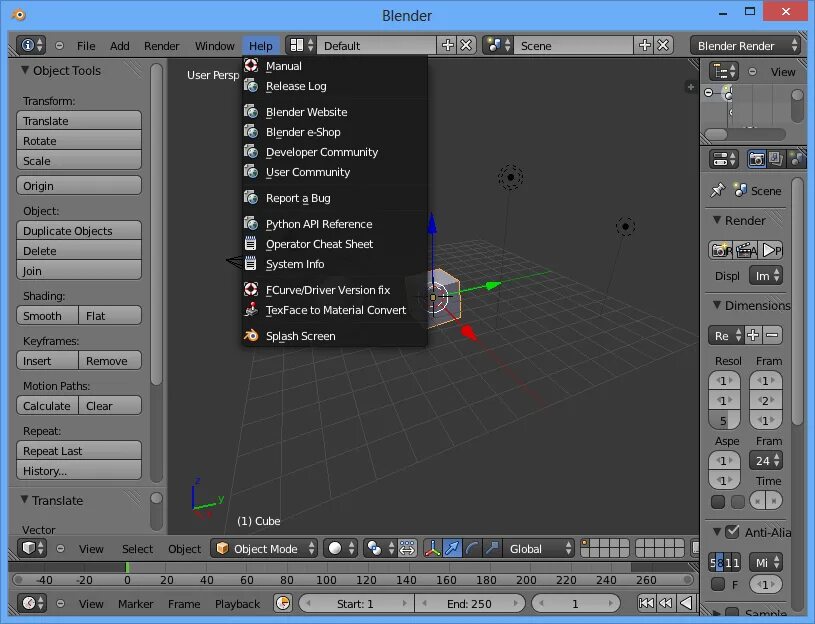Adjust the resolution slider under Dimensions
Screen dimensions: 815x624
[724, 419]
